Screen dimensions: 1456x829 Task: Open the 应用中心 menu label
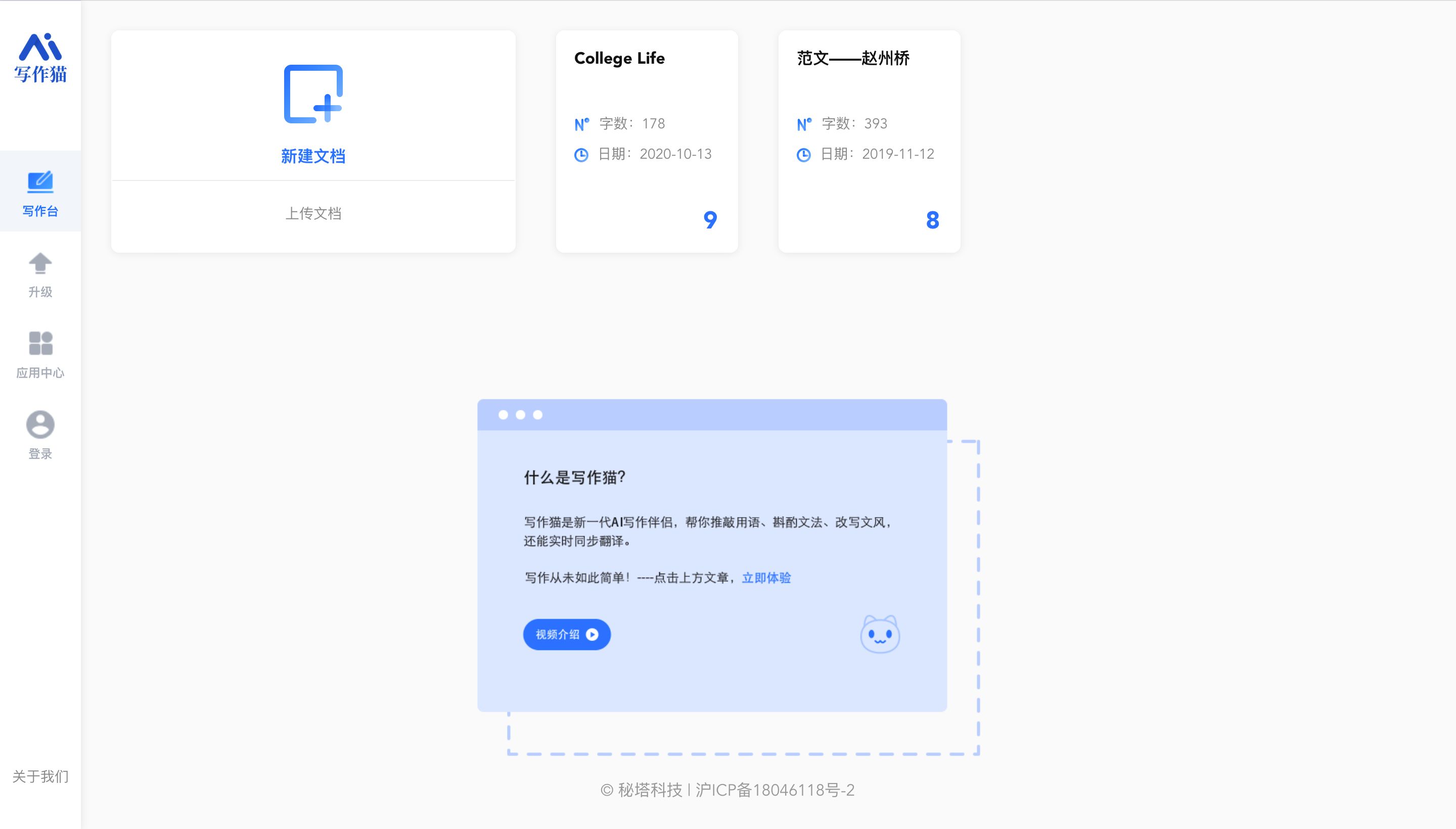click(40, 373)
